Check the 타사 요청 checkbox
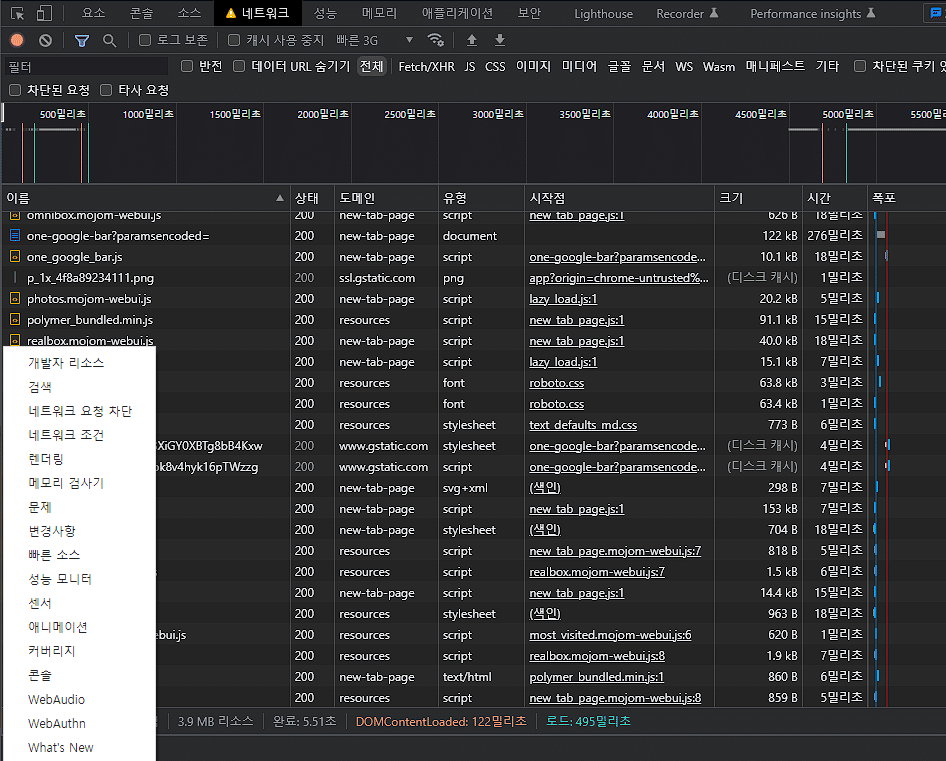The width and height of the screenshot is (946, 761). [x=106, y=91]
